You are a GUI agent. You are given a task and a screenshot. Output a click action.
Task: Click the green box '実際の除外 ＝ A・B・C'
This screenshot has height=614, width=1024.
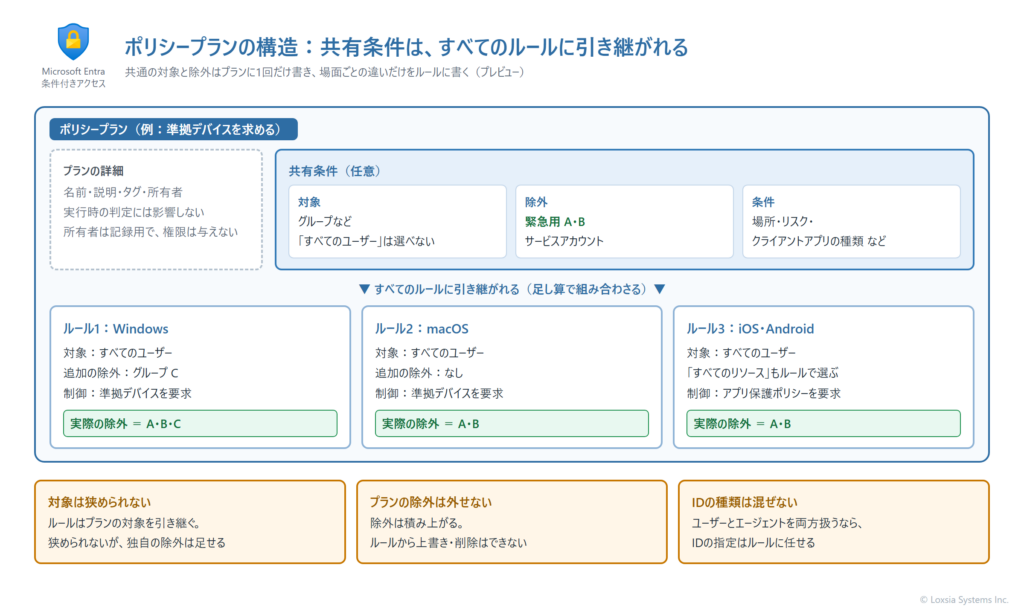tap(200, 423)
